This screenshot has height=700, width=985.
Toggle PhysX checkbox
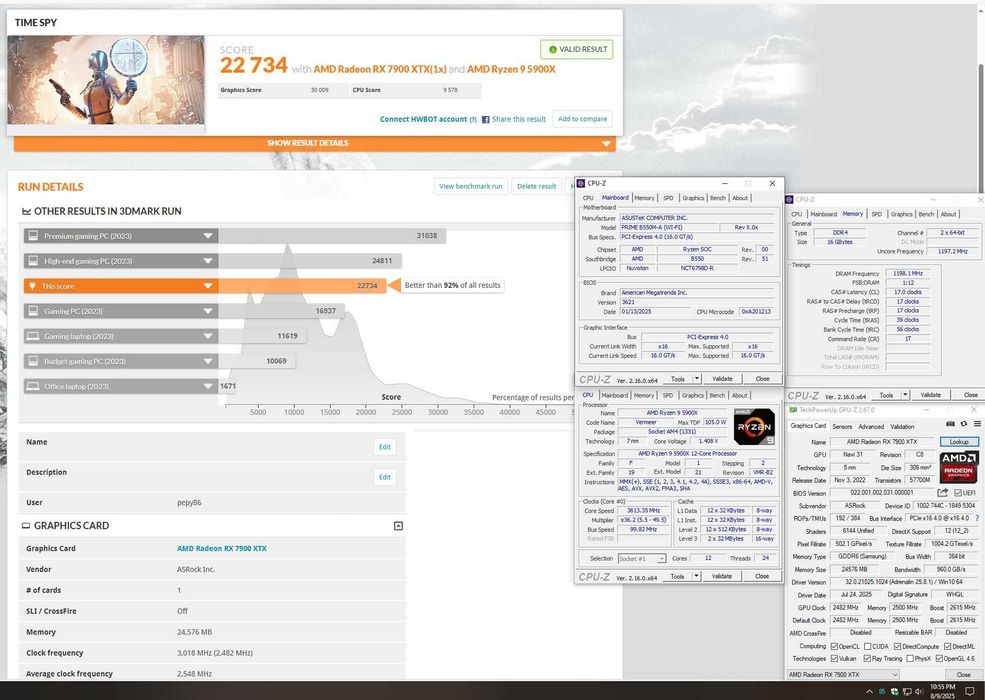tap(910, 659)
